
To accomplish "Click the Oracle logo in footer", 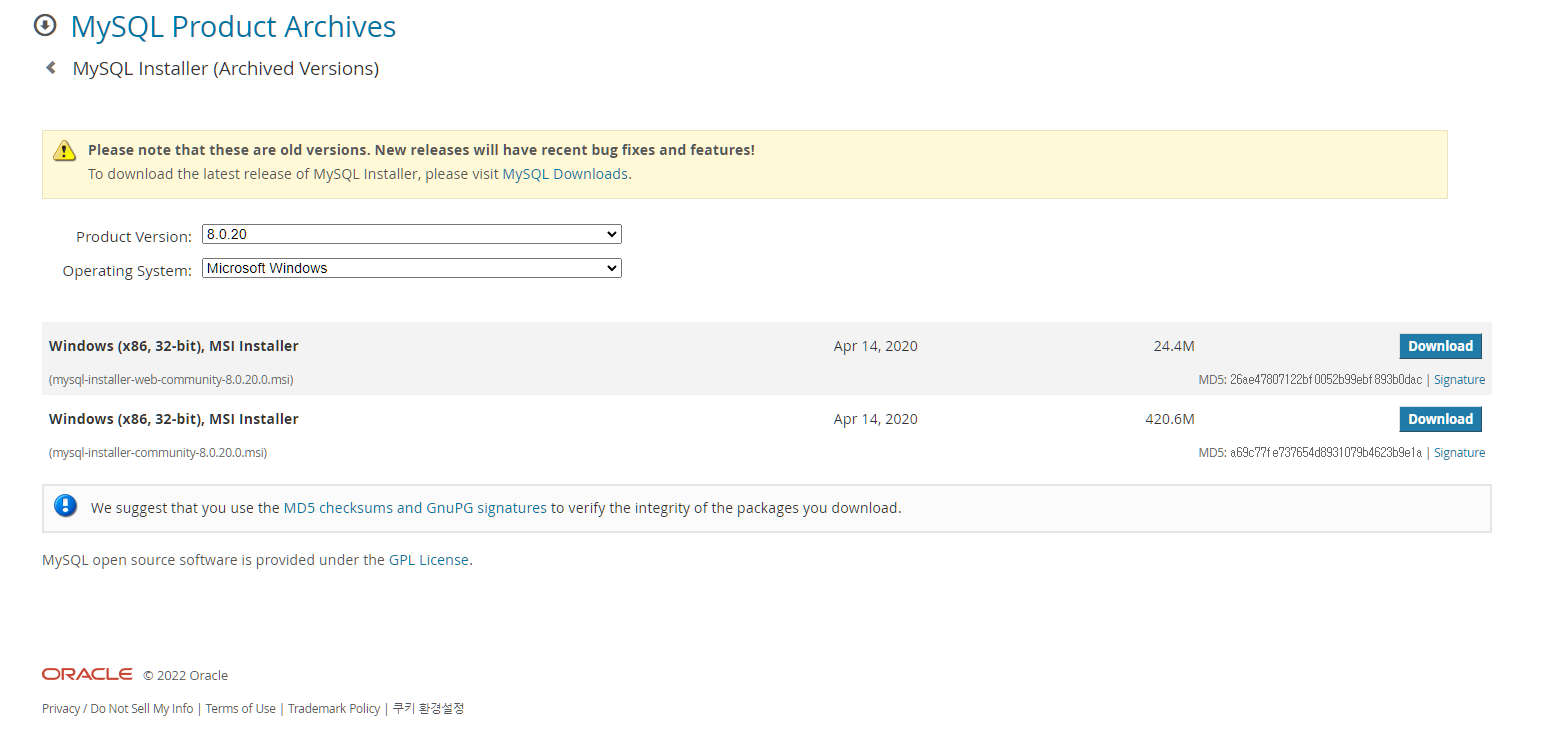I will coord(87,674).
